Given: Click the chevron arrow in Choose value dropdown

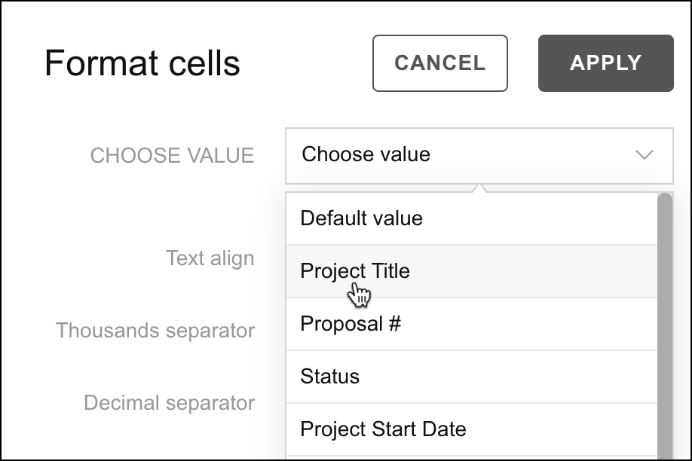Looking at the screenshot, I should click(644, 155).
